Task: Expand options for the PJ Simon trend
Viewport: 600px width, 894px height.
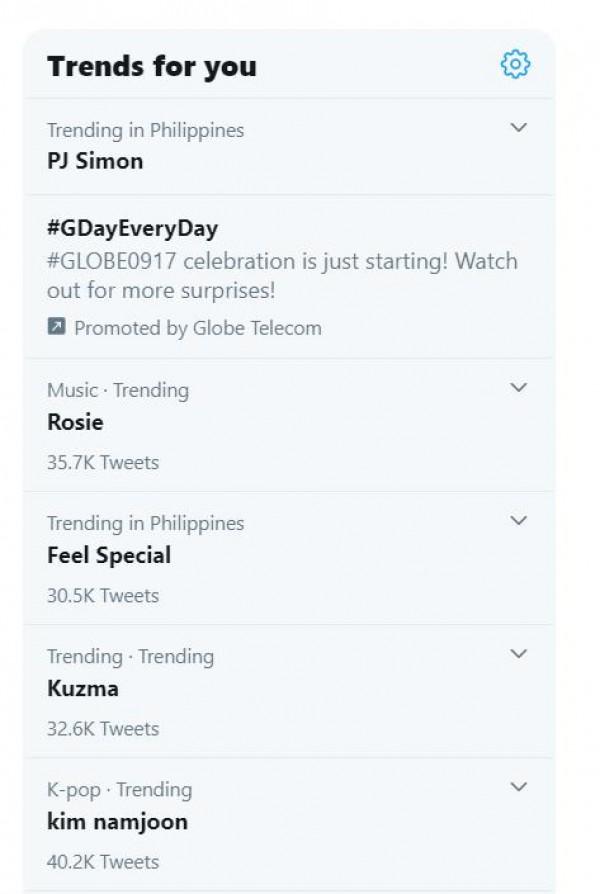Action: pos(517,127)
